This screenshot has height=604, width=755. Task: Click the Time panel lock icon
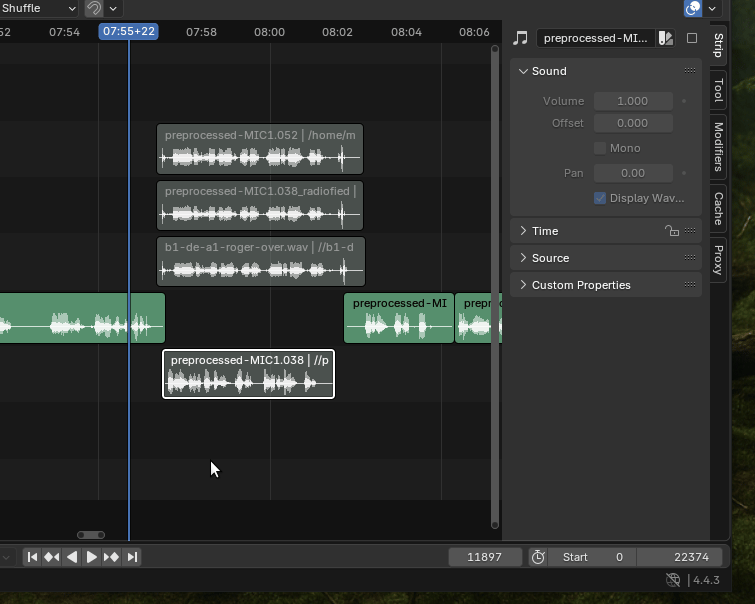pos(672,231)
